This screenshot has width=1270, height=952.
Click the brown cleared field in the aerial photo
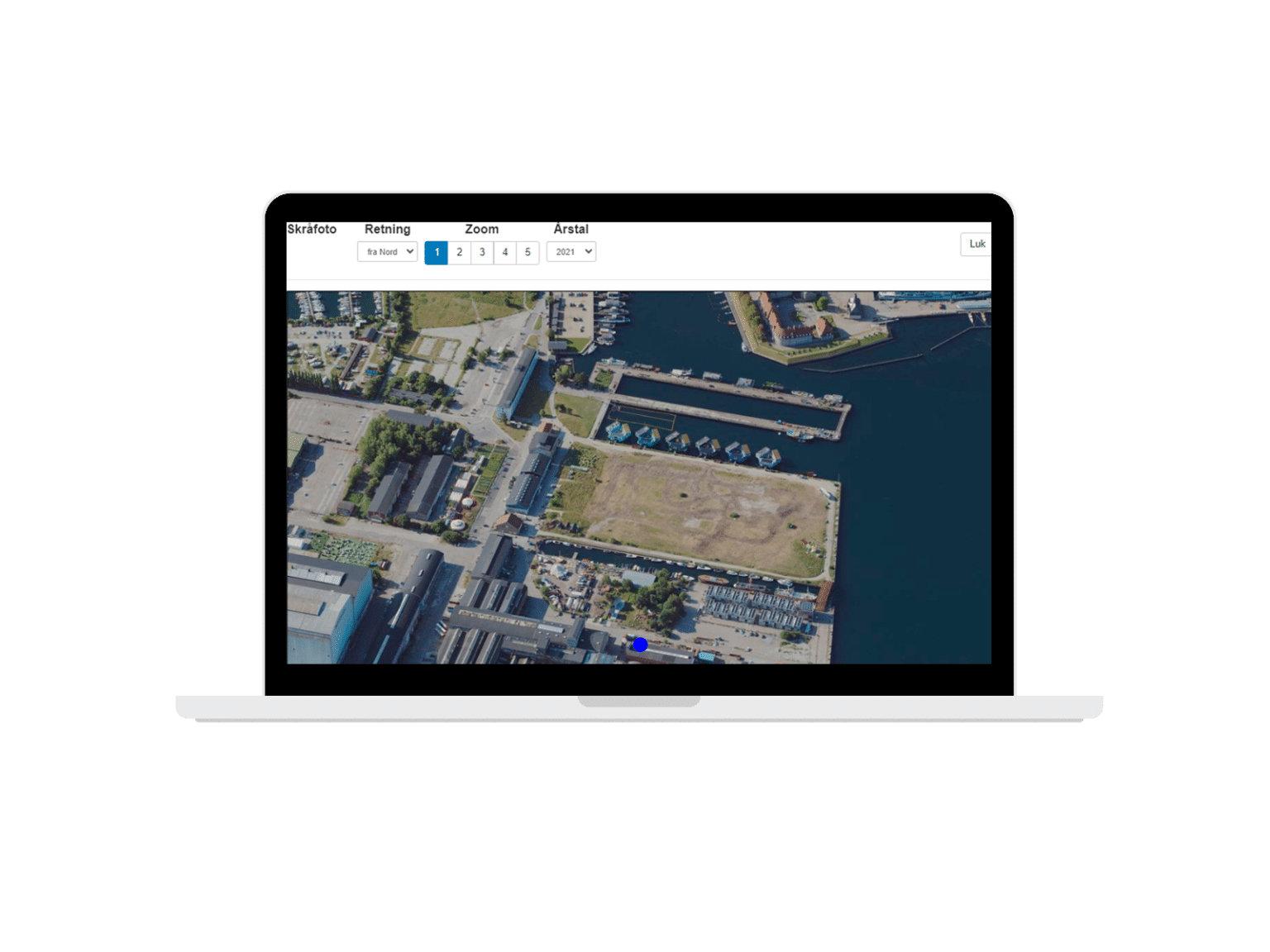(x=711, y=508)
